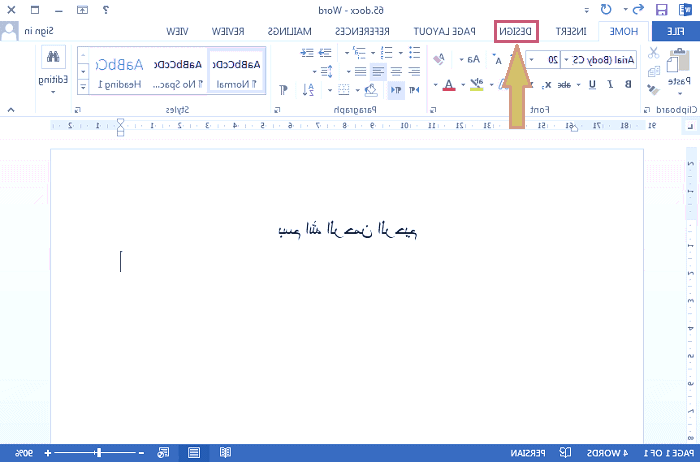
Task: Open the DESIGN ribbon tab
Action: [517, 31]
